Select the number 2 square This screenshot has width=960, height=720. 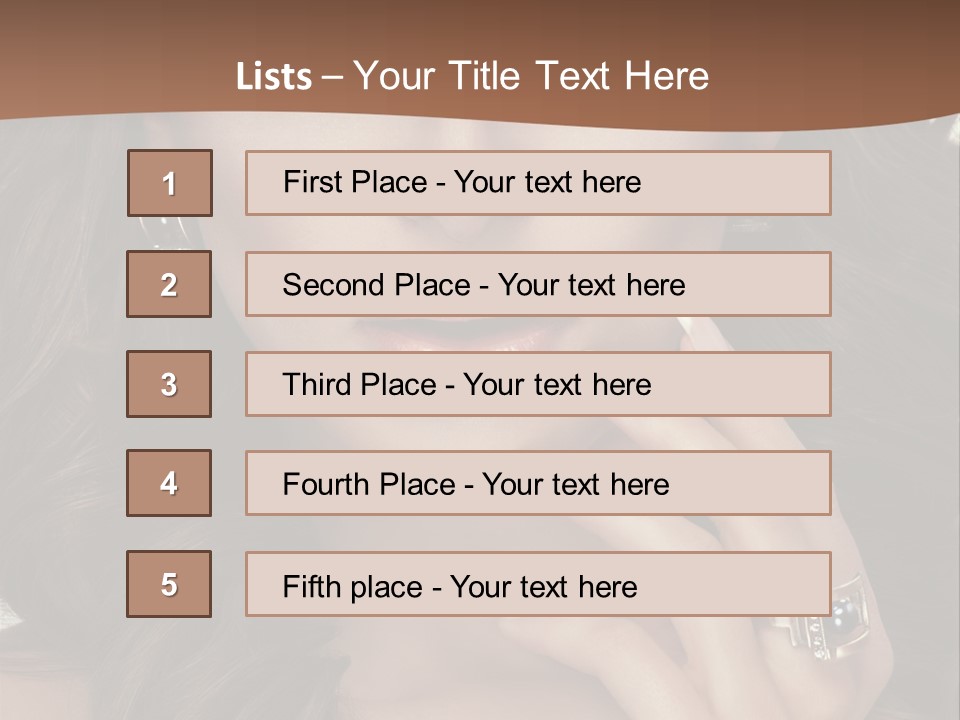tap(169, 284)
